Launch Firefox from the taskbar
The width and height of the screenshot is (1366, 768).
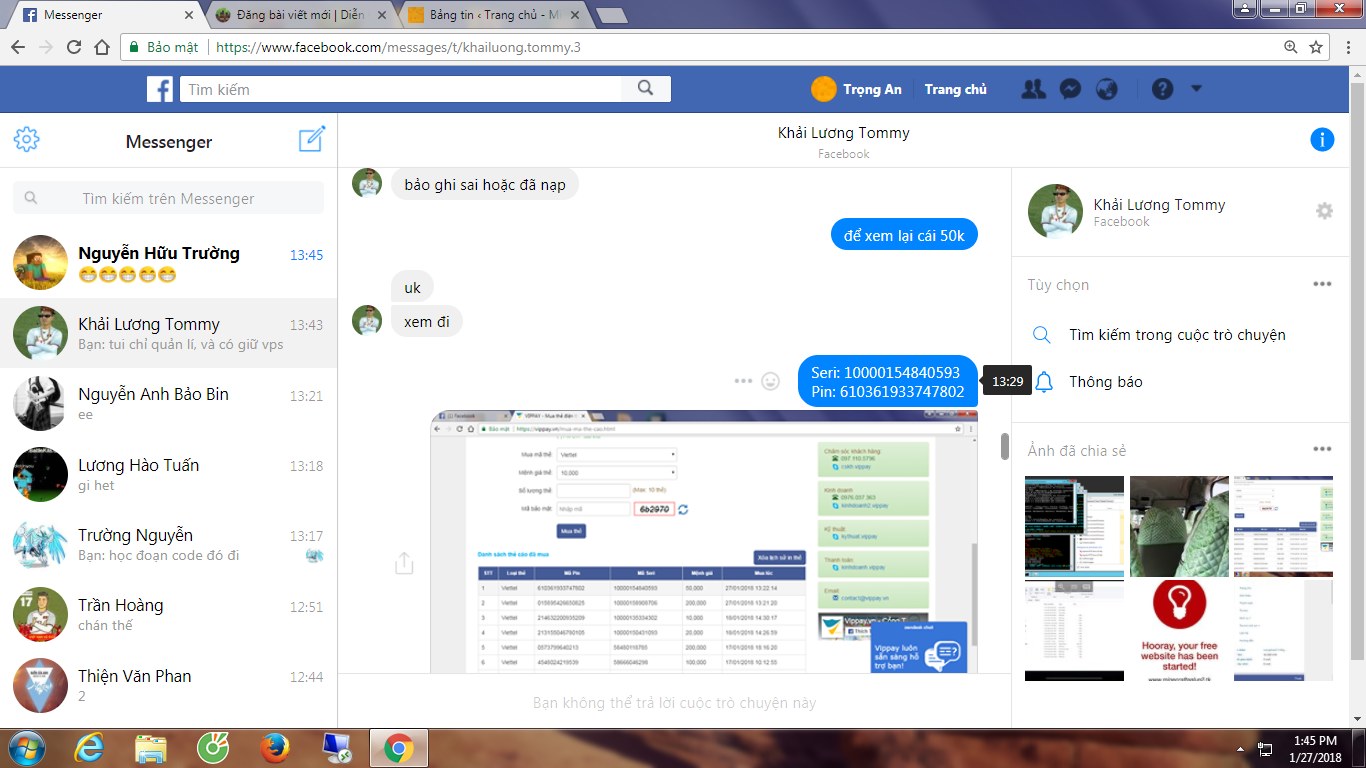(x=275, y=748)
